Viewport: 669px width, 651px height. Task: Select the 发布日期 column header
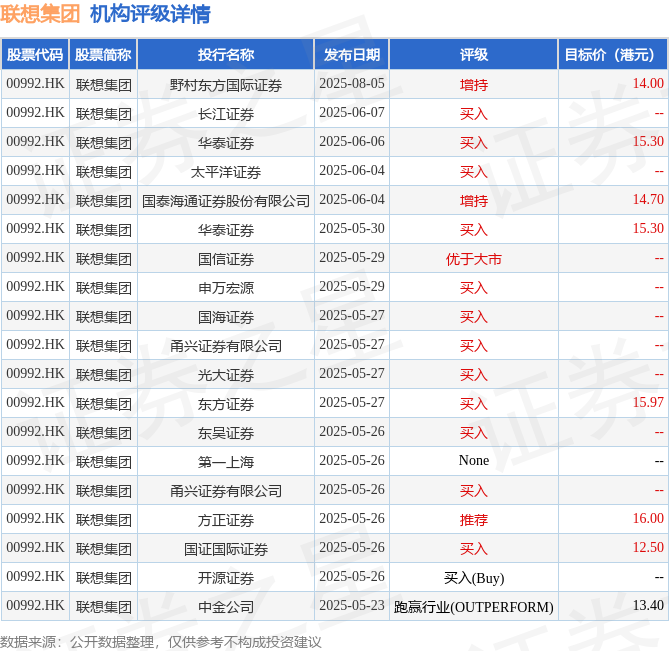(x=352, y=55)
